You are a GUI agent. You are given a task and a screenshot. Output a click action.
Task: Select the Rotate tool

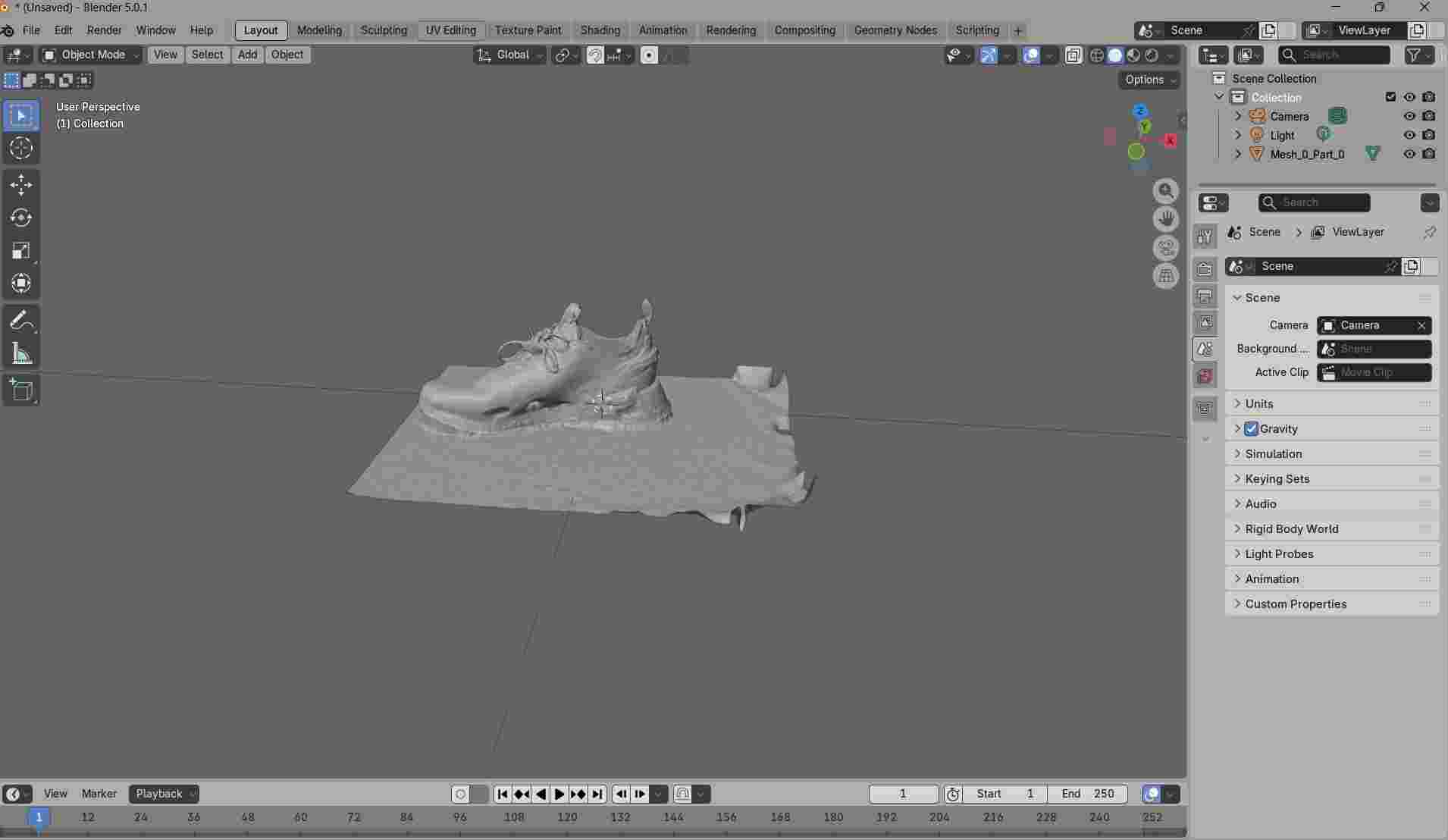(x=21, y=218)
